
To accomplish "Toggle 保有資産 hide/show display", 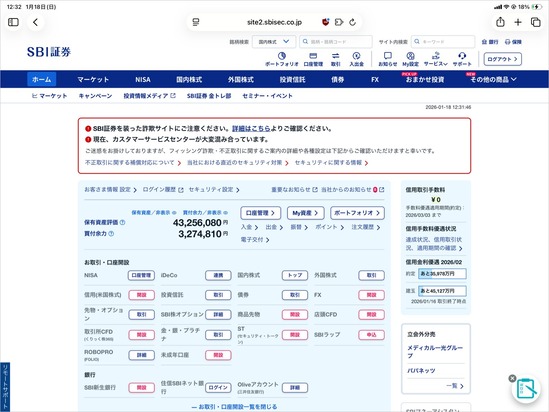I will click(x=154, y=212).
